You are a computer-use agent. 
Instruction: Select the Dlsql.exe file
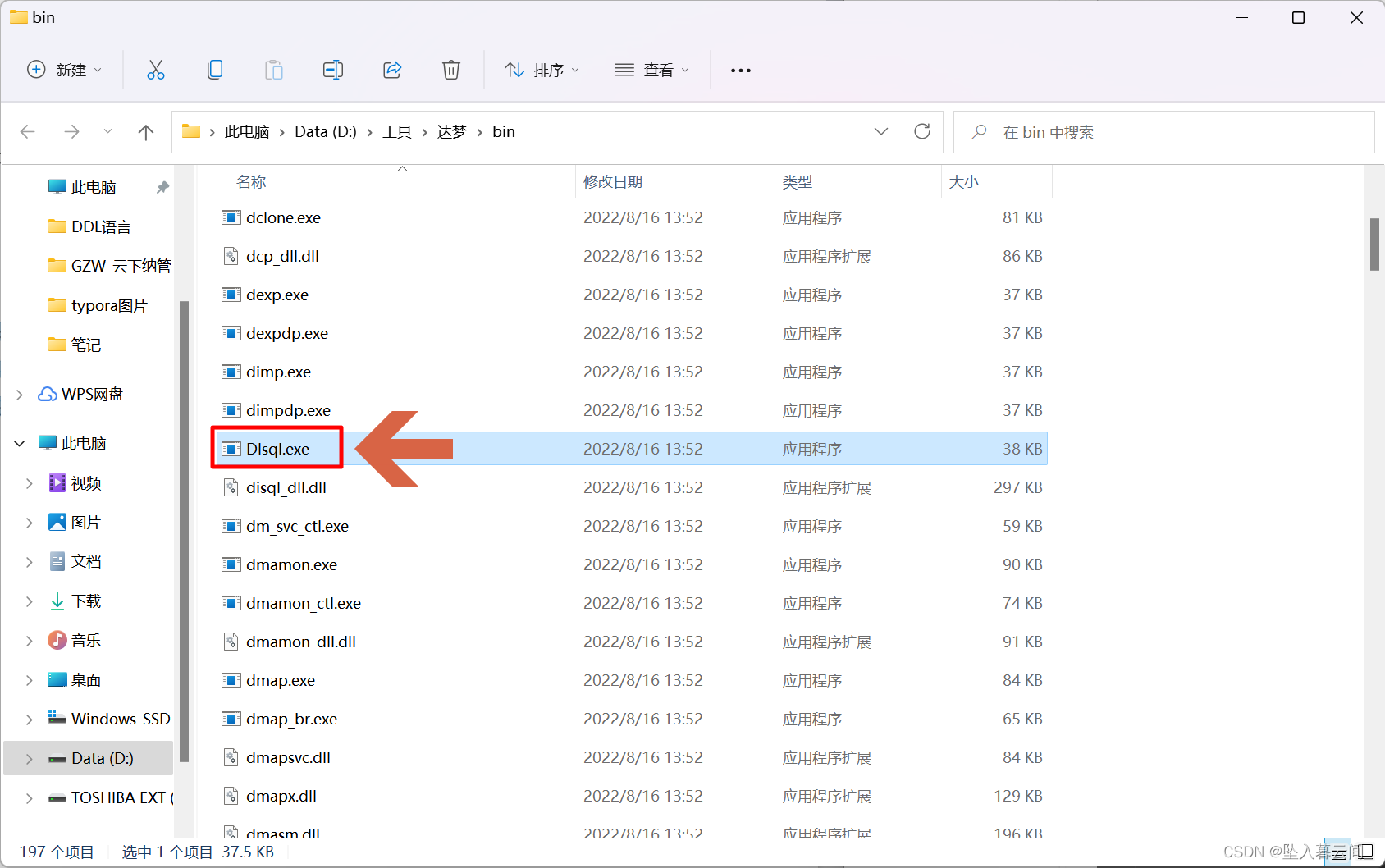pyautogui.click(x=629, y=449)
